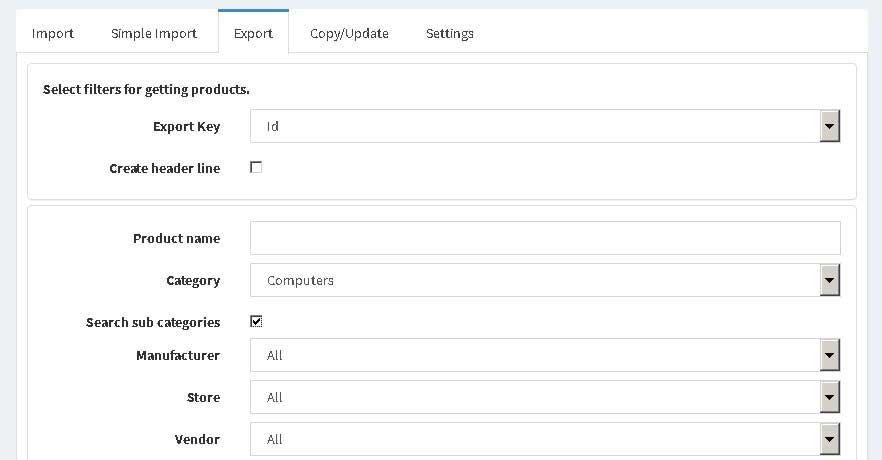882x460 pixels.
Task: Open the Vendor combo box showing All
Action: [545, 439]
